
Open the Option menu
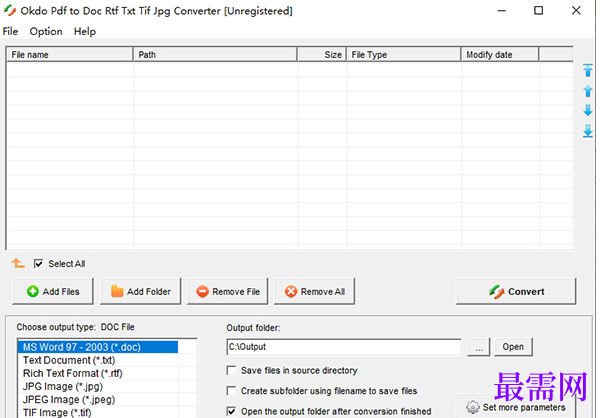pos(46,31)
